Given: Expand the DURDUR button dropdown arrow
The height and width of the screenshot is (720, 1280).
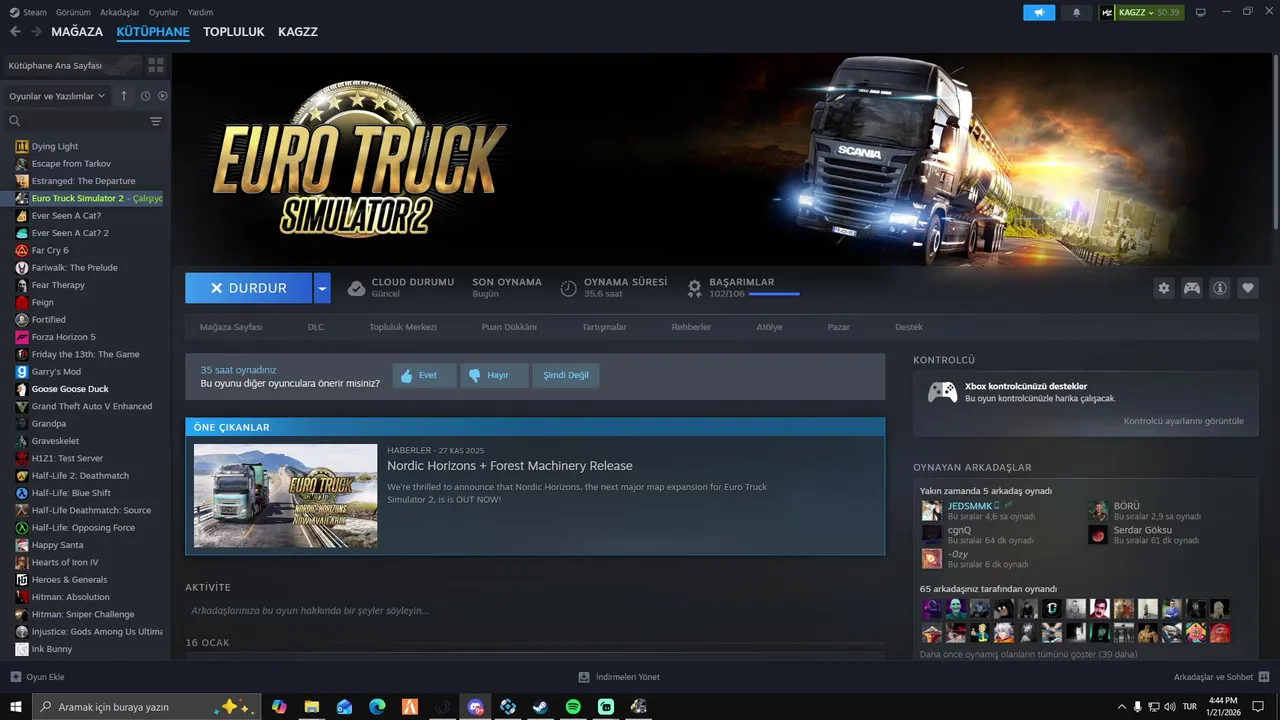Looking at the screenshot, I should pos(322,288).
